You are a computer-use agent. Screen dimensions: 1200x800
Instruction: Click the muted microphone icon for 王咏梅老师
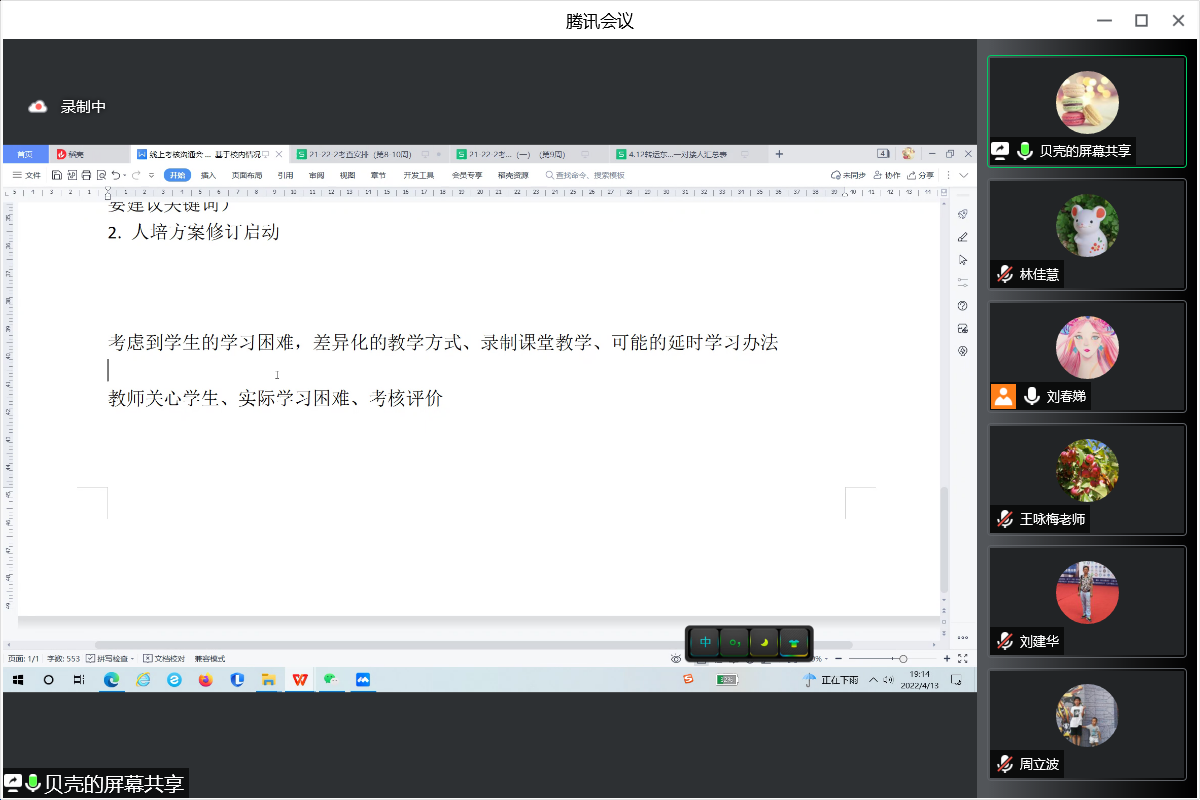tap(1004, 519)
